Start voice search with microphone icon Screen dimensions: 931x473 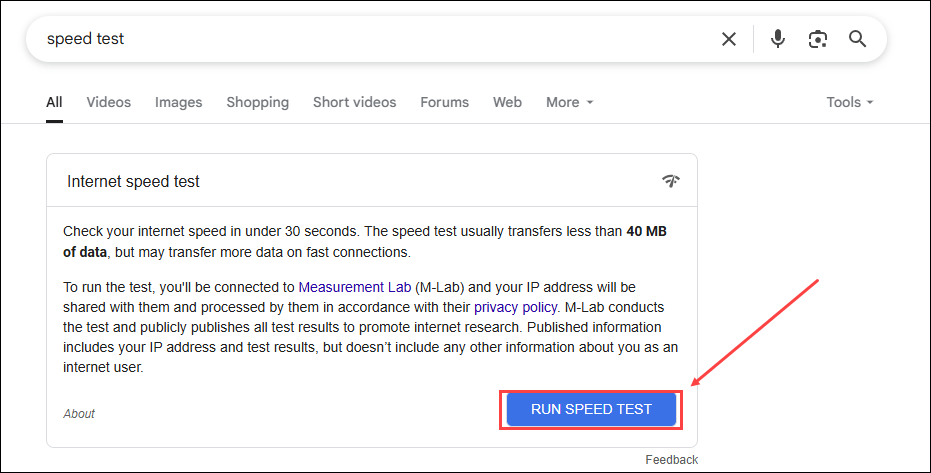coord(778,39)
